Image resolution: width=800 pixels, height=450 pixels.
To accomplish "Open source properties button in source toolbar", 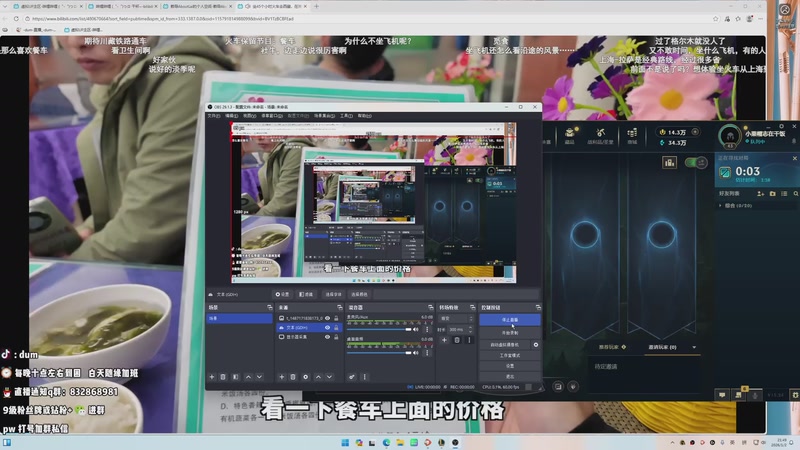I will click(282, 294).
